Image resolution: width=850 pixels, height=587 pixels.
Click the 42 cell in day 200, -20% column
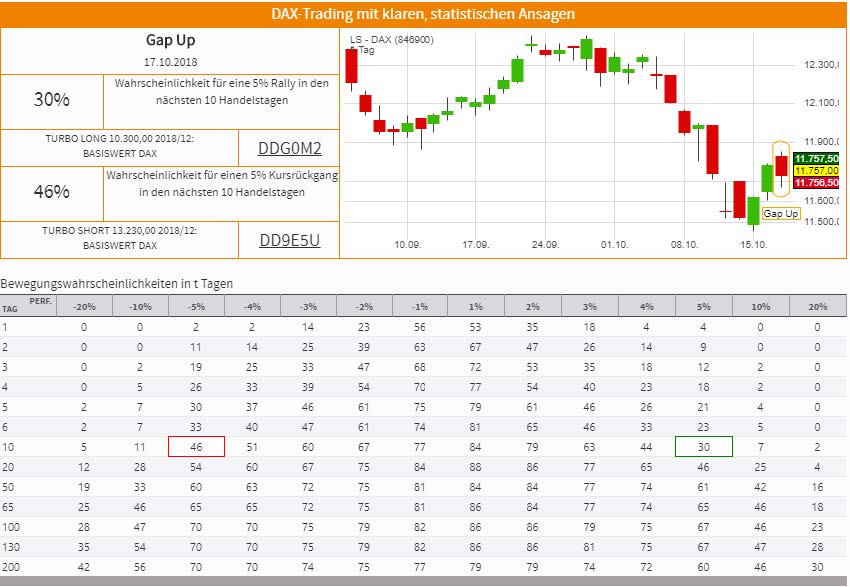(84, 567)
